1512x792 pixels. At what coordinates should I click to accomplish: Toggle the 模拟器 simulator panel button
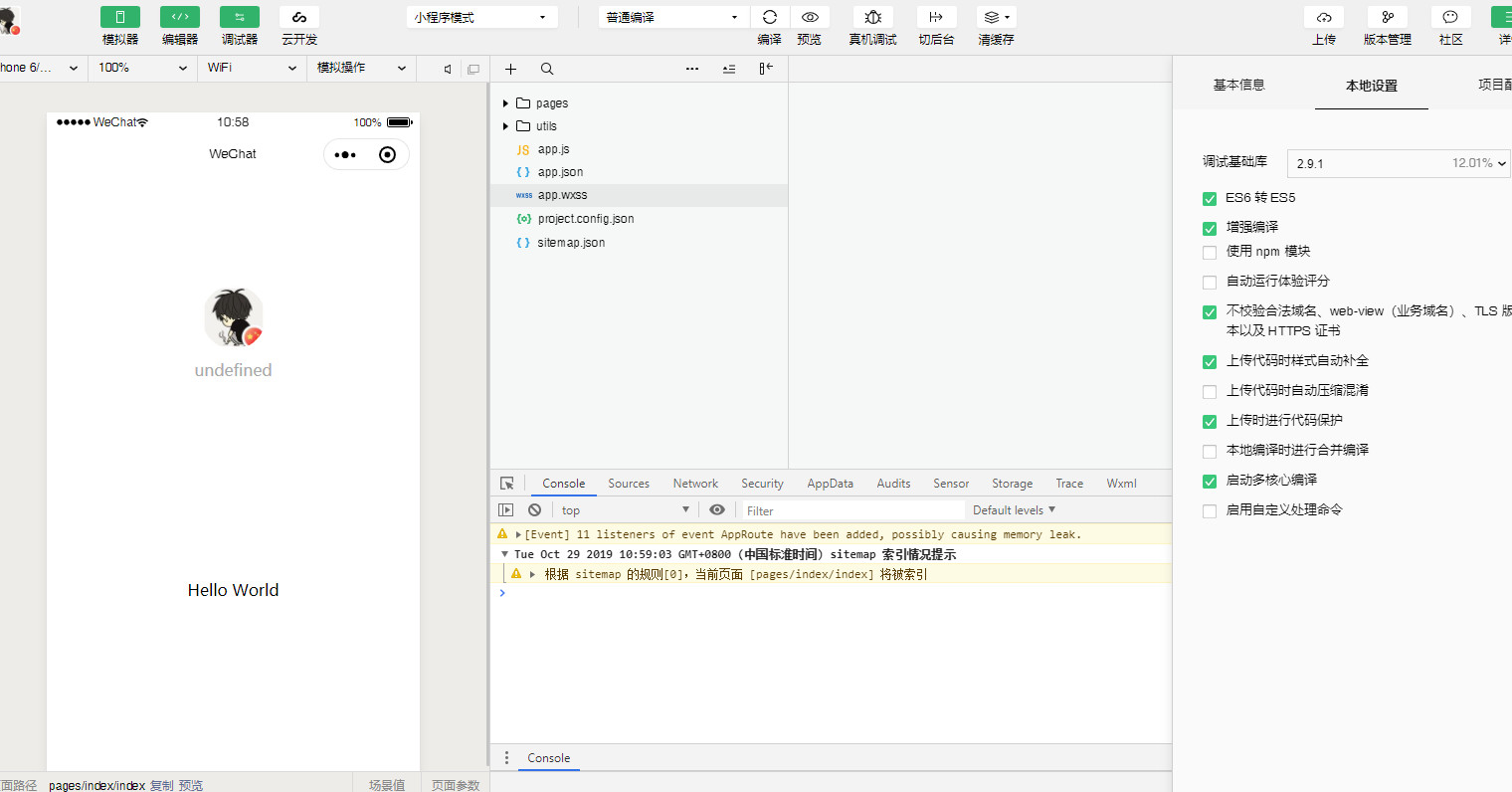point(120,17)
